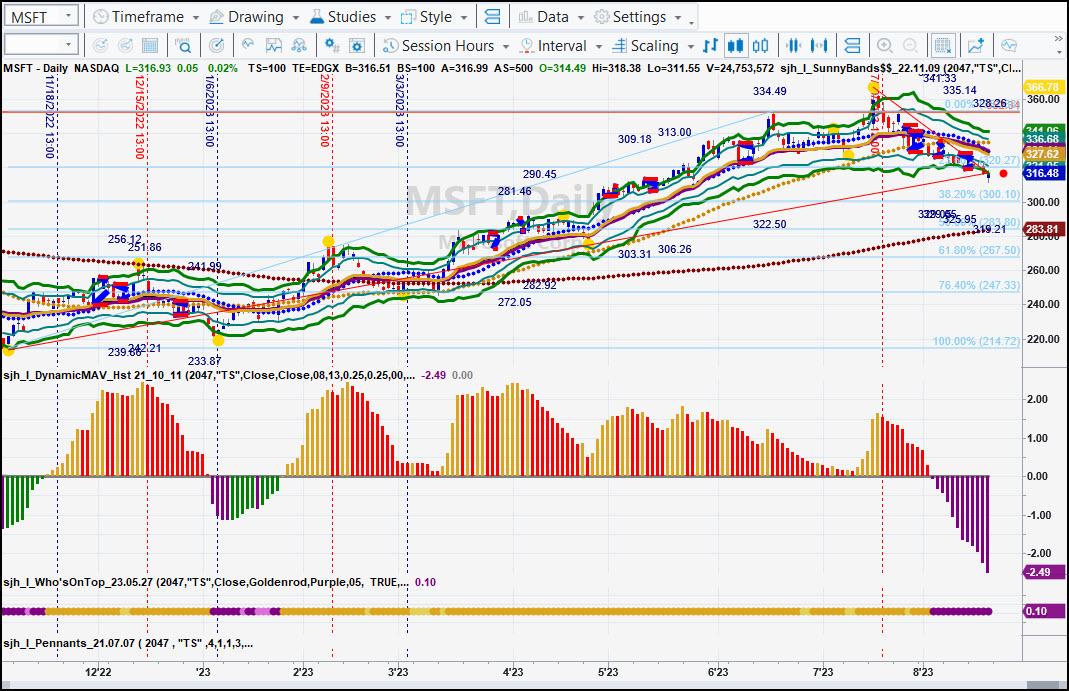Click the small wave line icon
This screenshot has height=691, width=1069.
[x=248, y=45]
